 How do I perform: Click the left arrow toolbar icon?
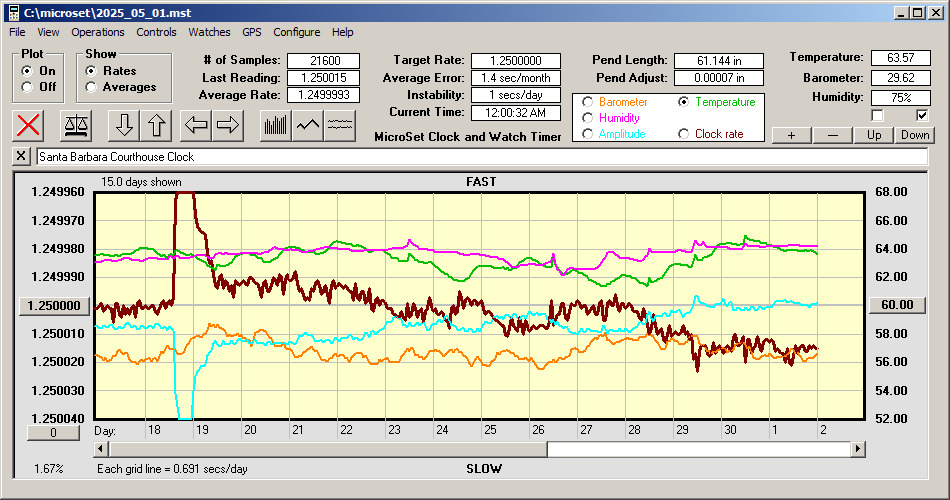pos(195,125)
